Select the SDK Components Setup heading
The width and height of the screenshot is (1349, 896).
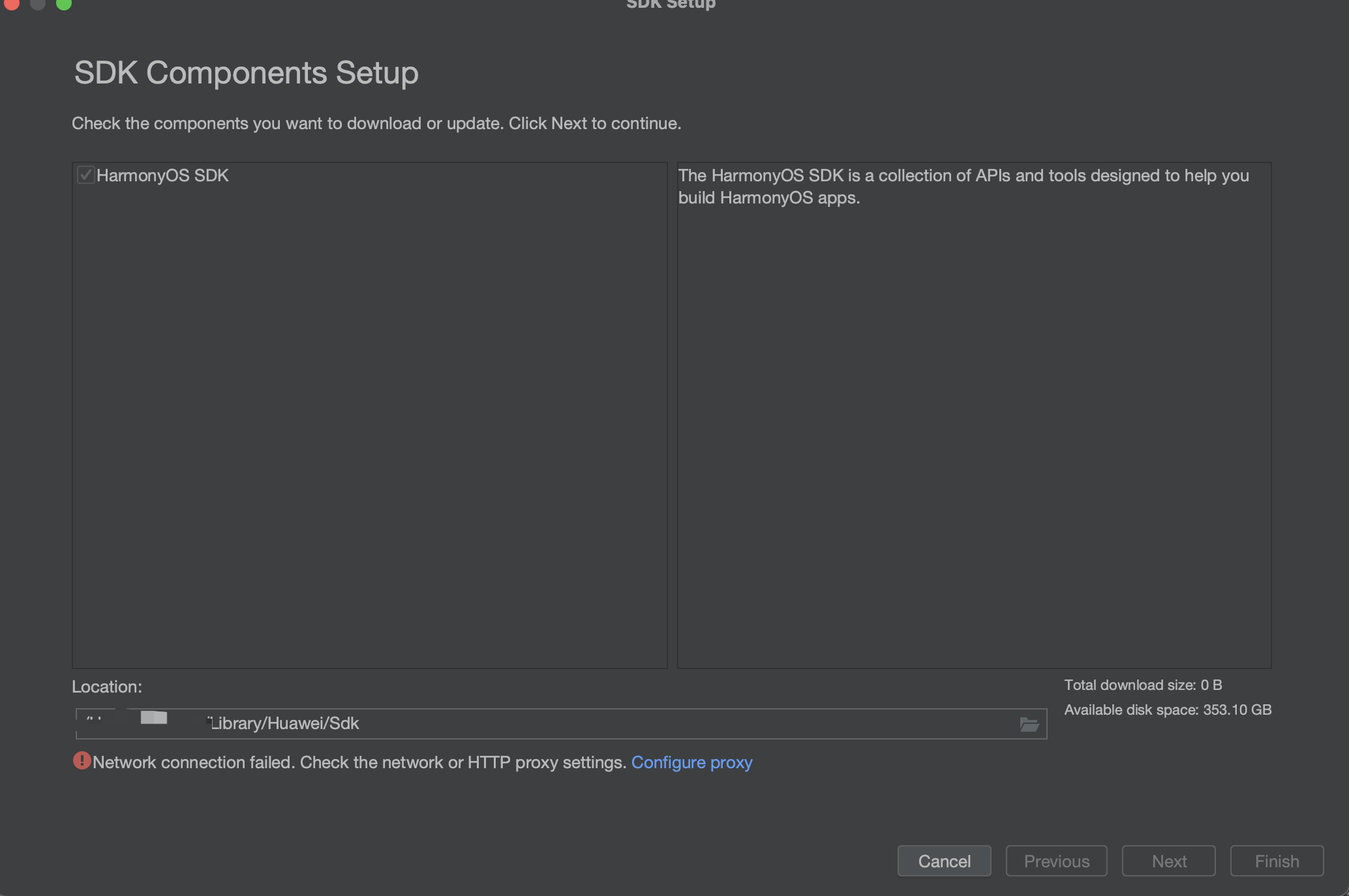(x=246, y=72)
